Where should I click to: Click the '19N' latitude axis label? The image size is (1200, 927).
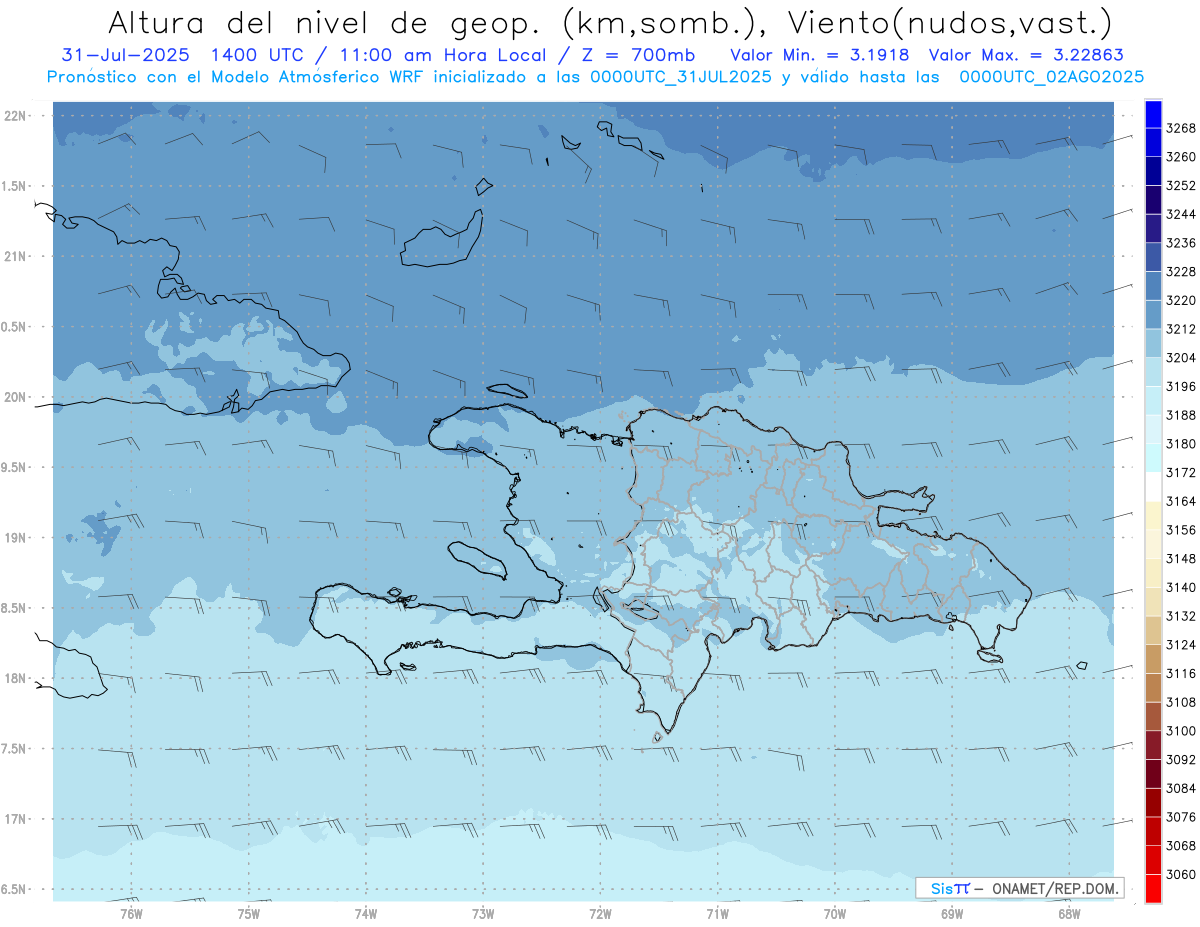click(14, 538)
